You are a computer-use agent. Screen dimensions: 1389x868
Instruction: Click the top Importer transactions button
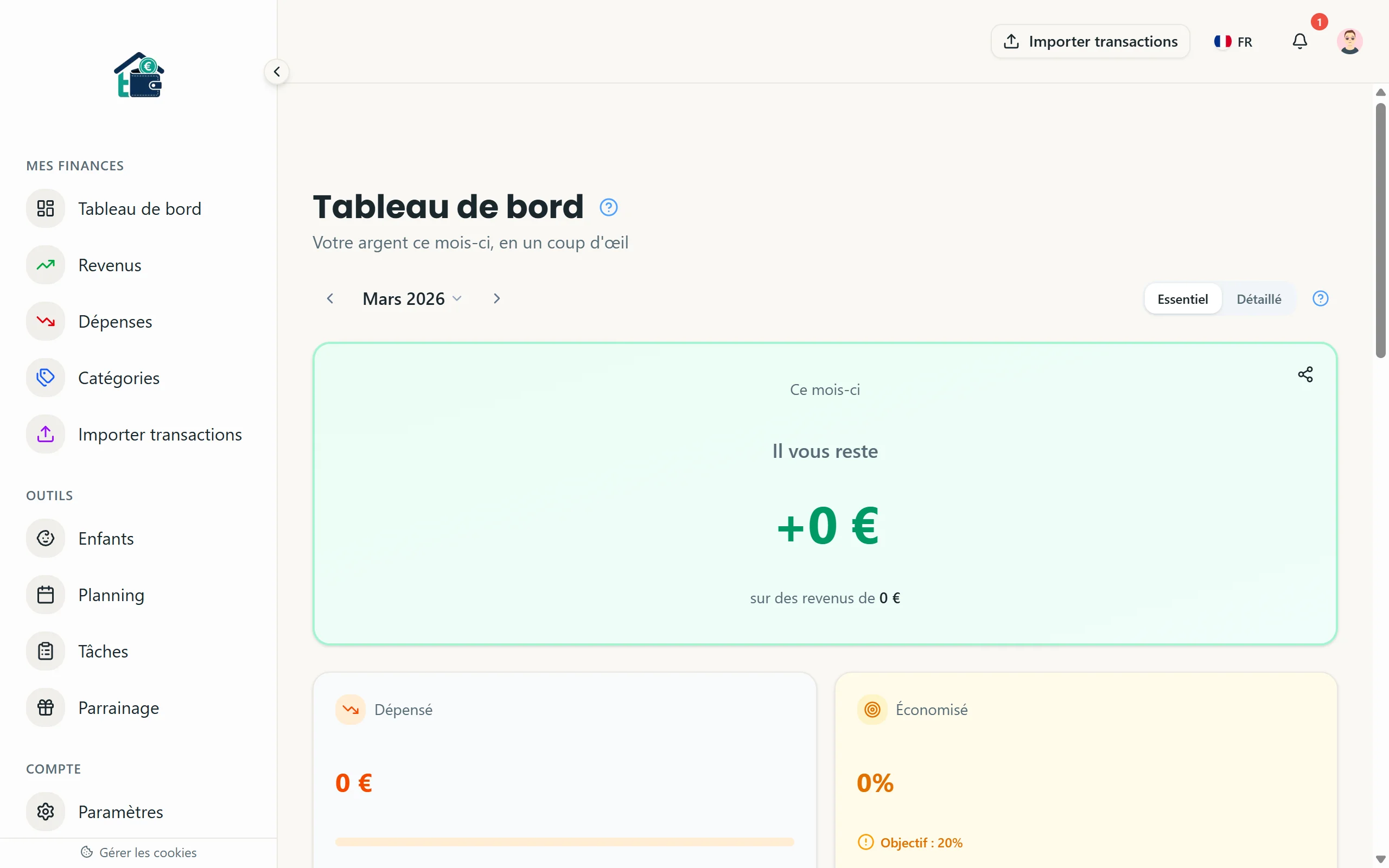click(x=1090, y=42)
